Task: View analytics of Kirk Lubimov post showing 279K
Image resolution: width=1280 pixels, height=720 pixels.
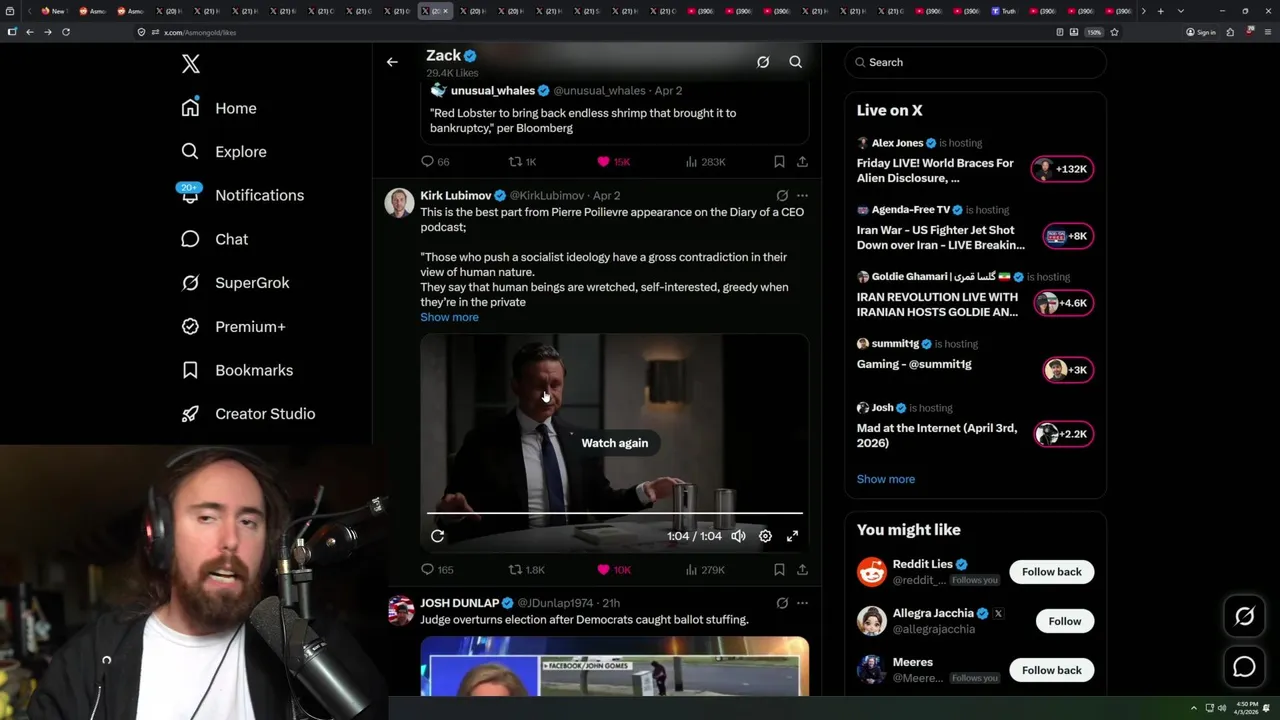Action: click(706, 570)
